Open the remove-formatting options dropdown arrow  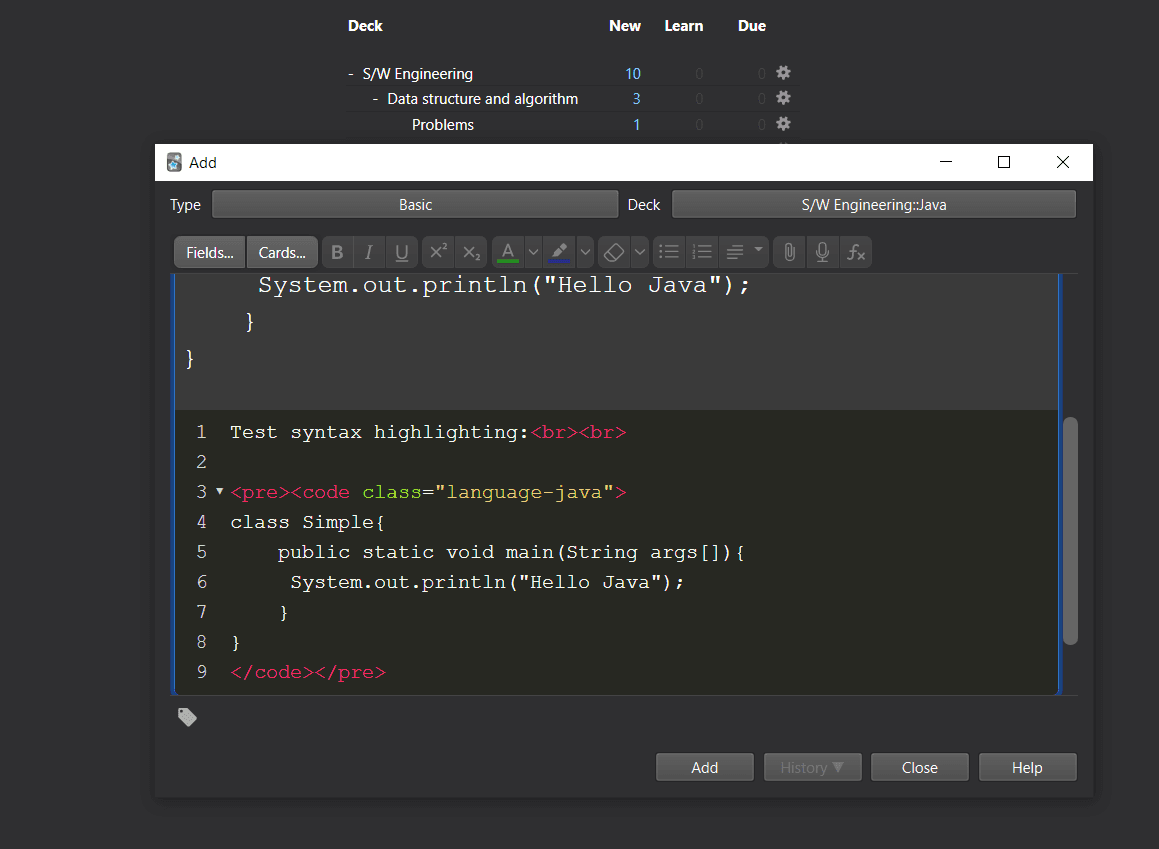[x=640, y=253]
